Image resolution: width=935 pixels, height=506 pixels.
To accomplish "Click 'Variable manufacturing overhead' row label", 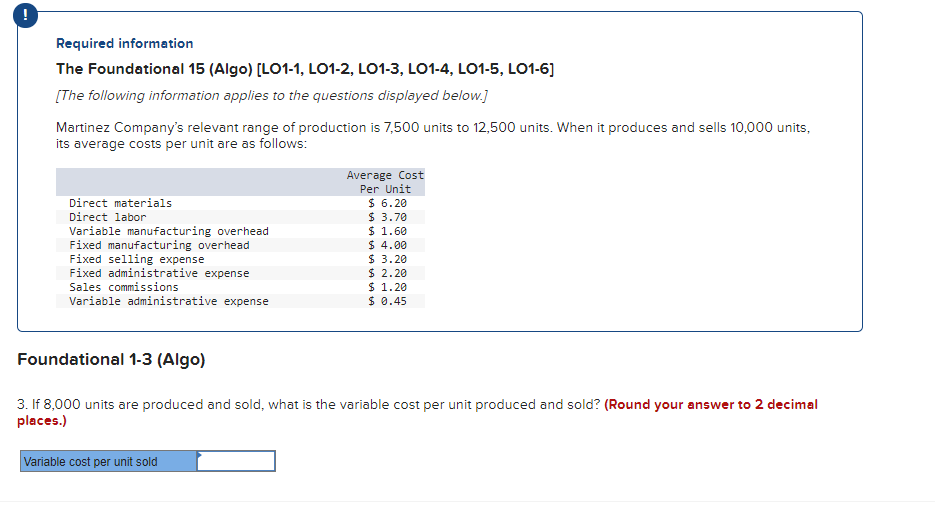I will [x=169, y=231].
